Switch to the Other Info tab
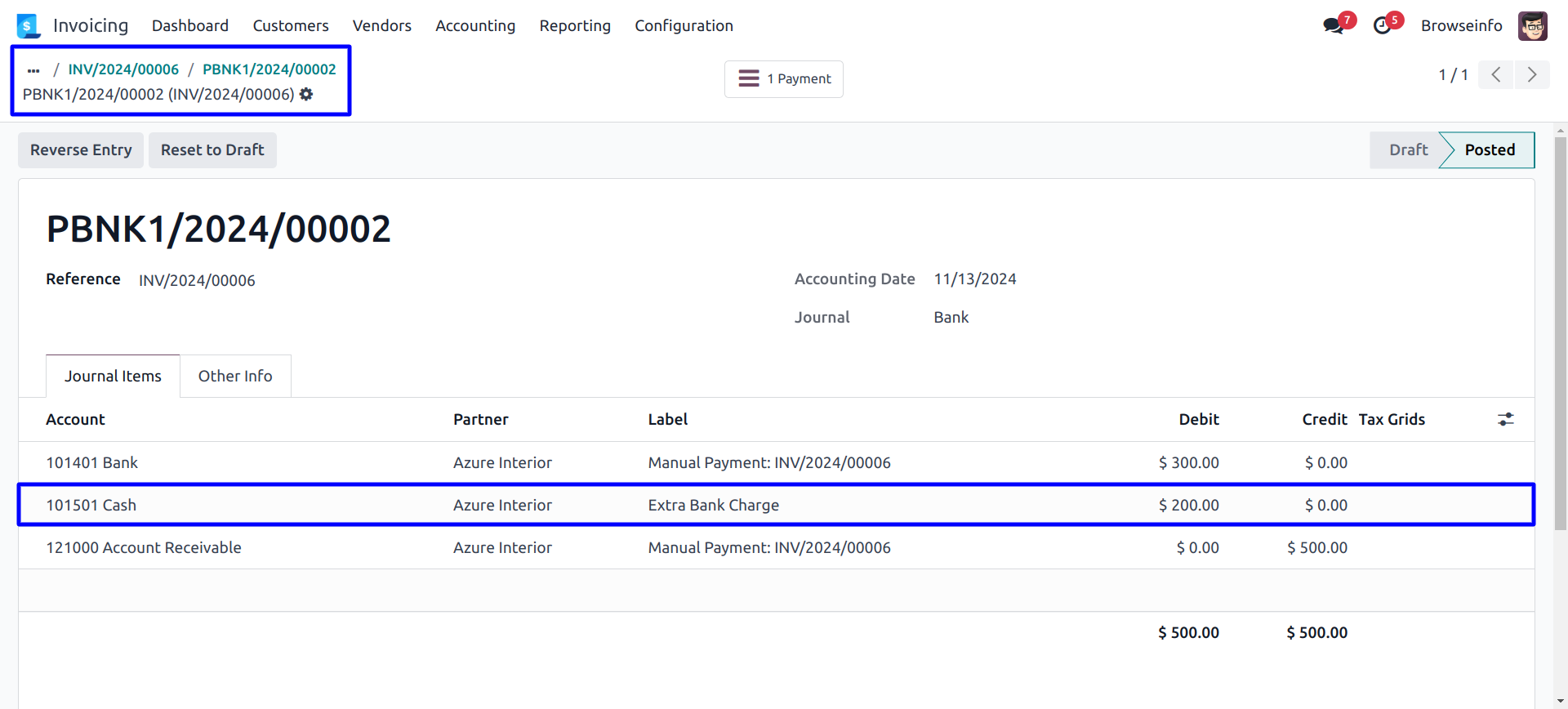The image size is (1568, 709). (235, 377)
